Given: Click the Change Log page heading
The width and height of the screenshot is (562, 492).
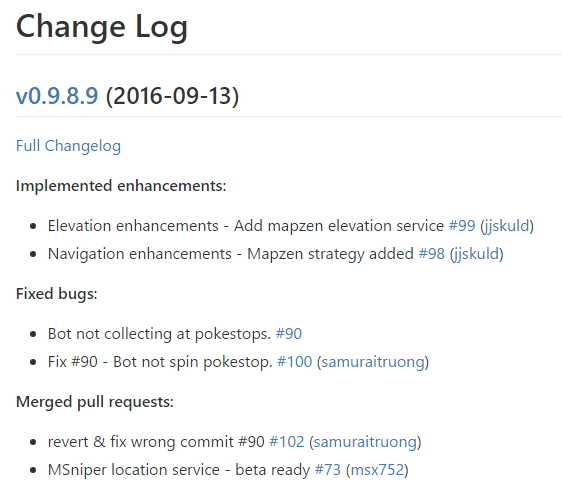Looking at the screenshot, I should tap(102, 27).
